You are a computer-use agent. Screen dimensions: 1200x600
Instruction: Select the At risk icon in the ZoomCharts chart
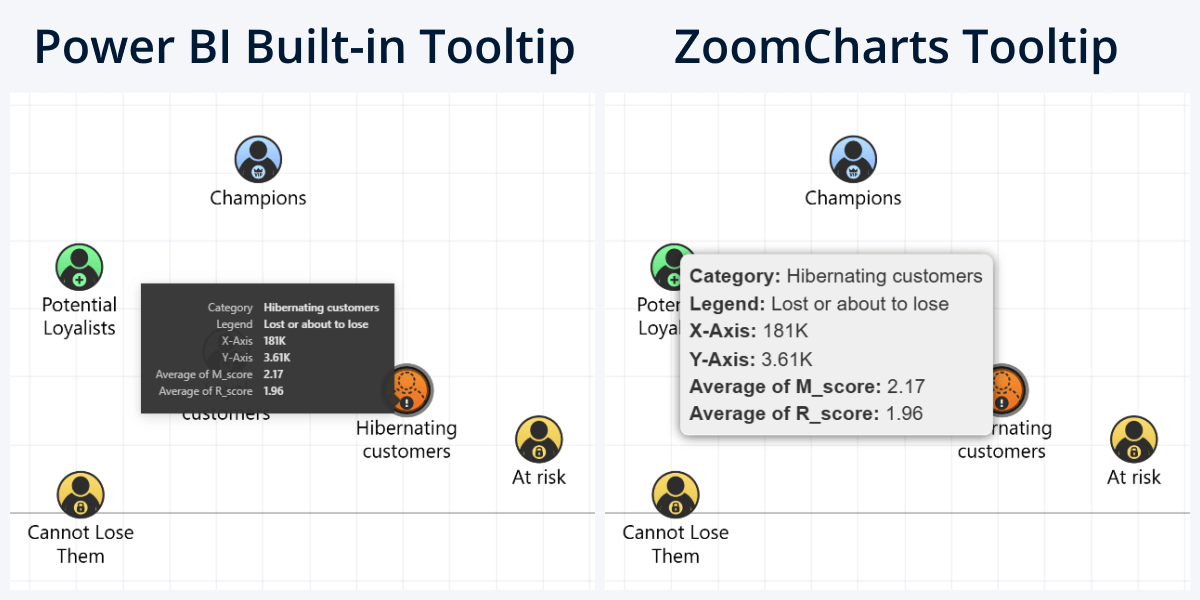click(x=1134, y=438)
